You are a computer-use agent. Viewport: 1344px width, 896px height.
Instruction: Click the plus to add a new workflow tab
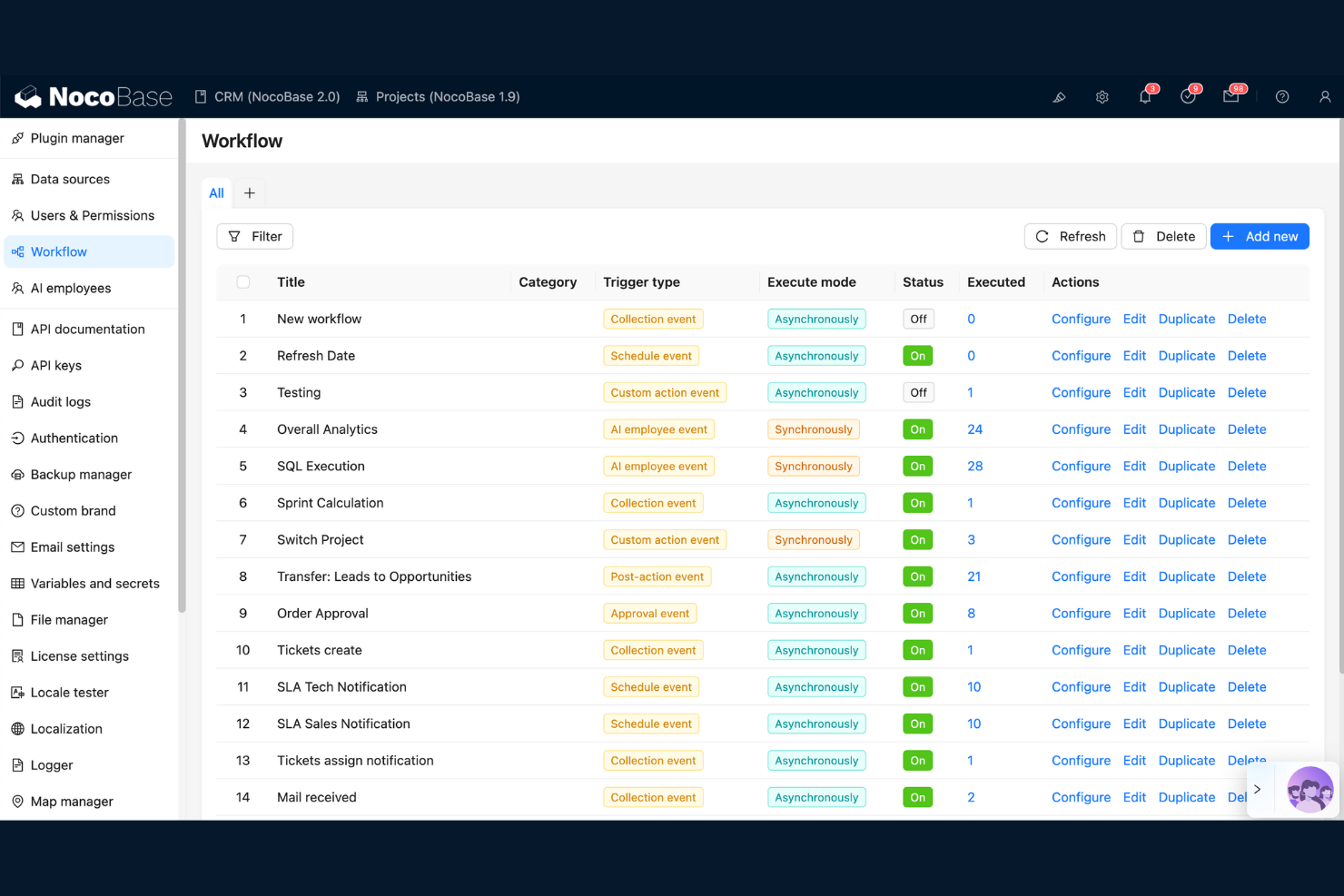click(x=250, y=192)
